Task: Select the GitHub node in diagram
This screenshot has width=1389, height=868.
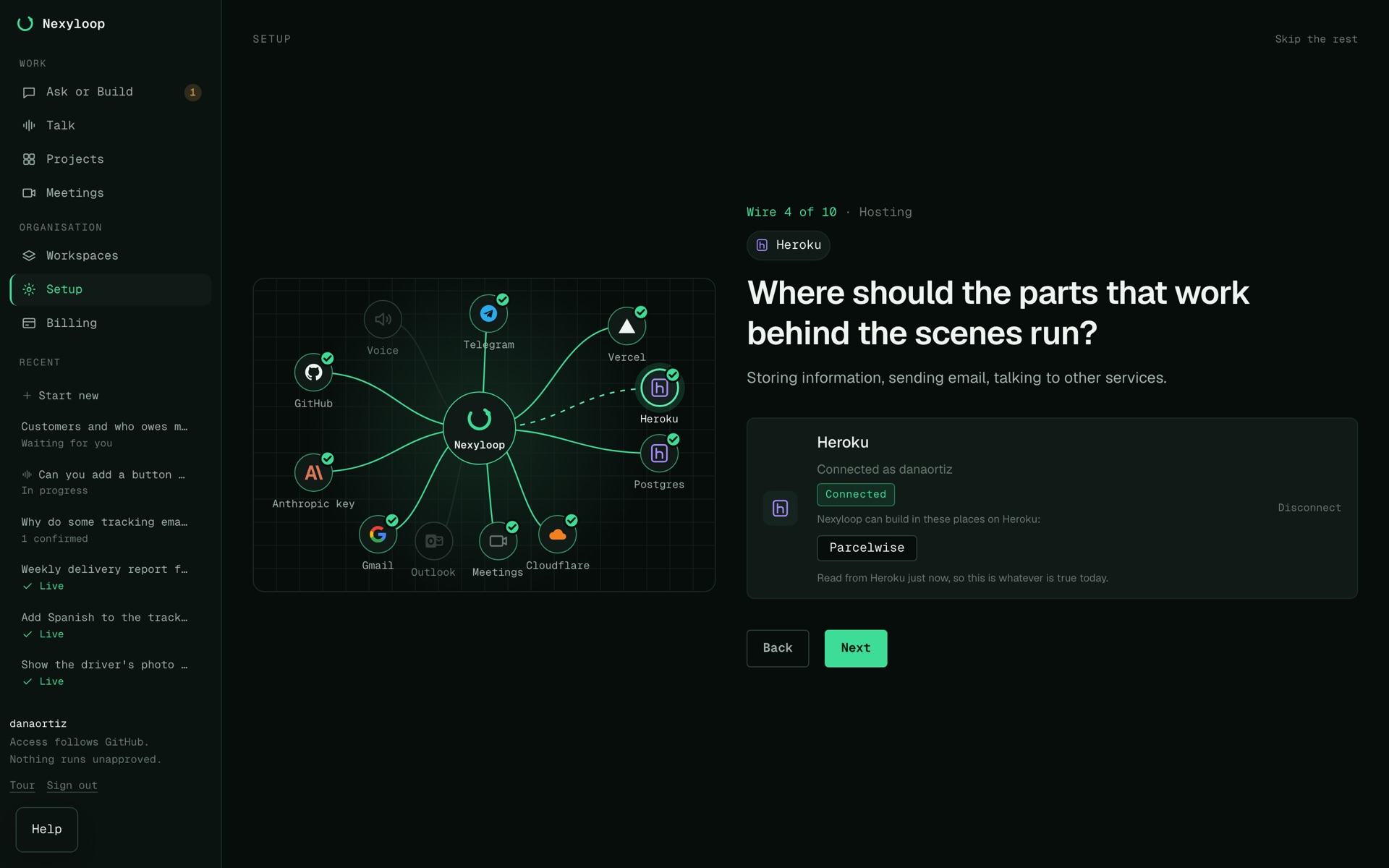Action: point(313,373)
